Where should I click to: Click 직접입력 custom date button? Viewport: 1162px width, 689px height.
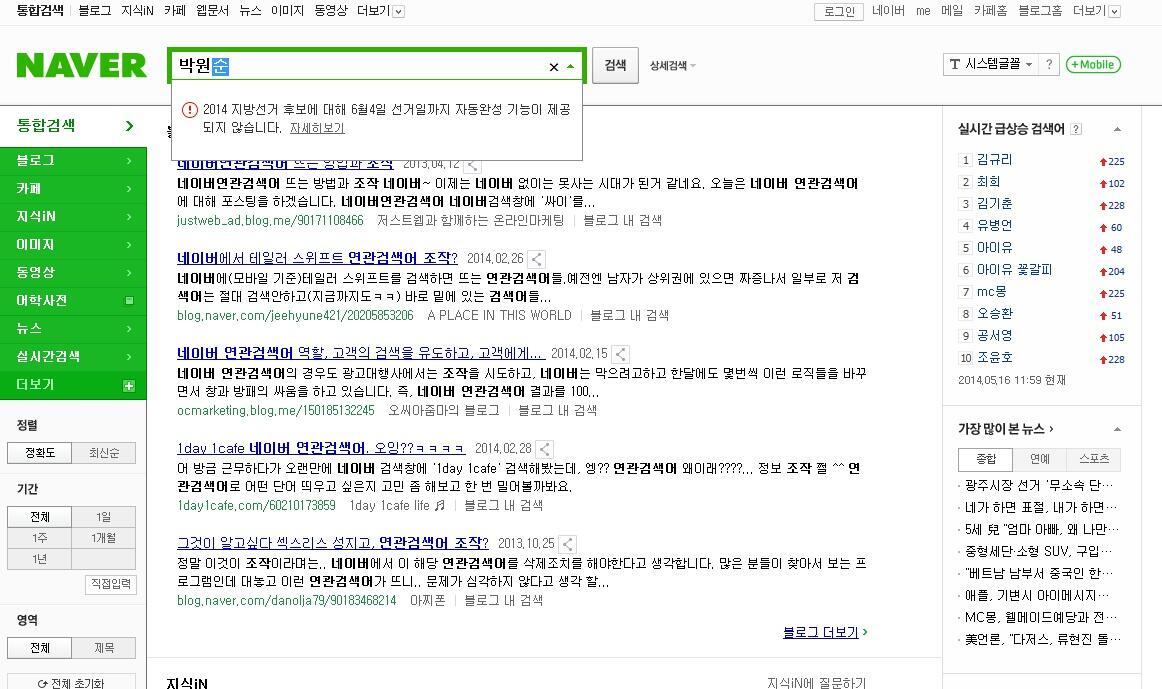coord(110,584)
